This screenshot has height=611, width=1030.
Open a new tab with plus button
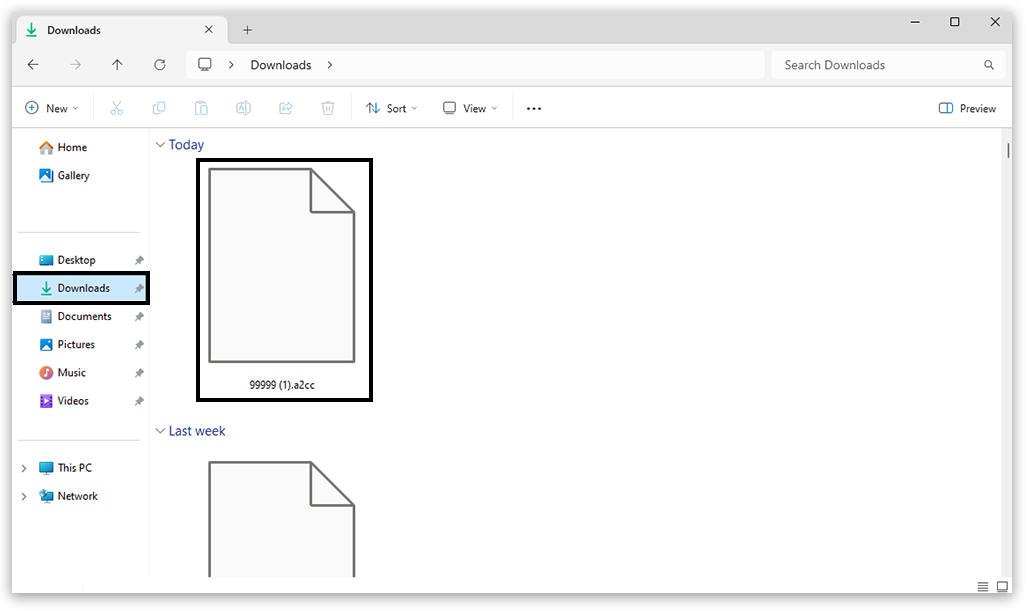click(248, 30)
